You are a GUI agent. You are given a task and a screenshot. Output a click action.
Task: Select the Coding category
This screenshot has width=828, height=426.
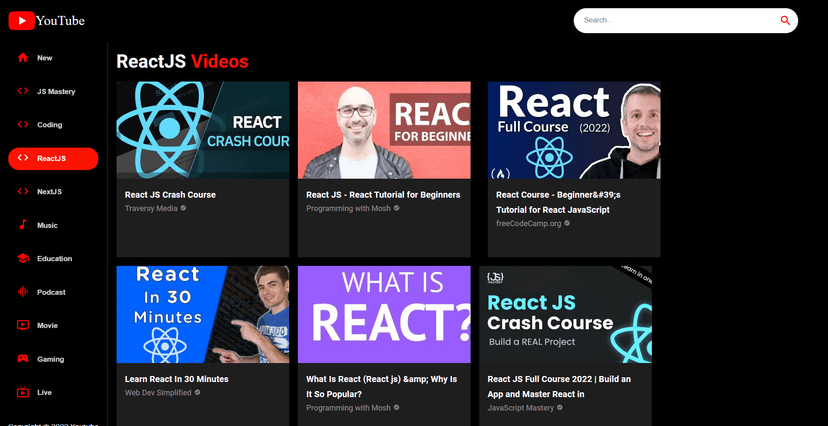53,125
